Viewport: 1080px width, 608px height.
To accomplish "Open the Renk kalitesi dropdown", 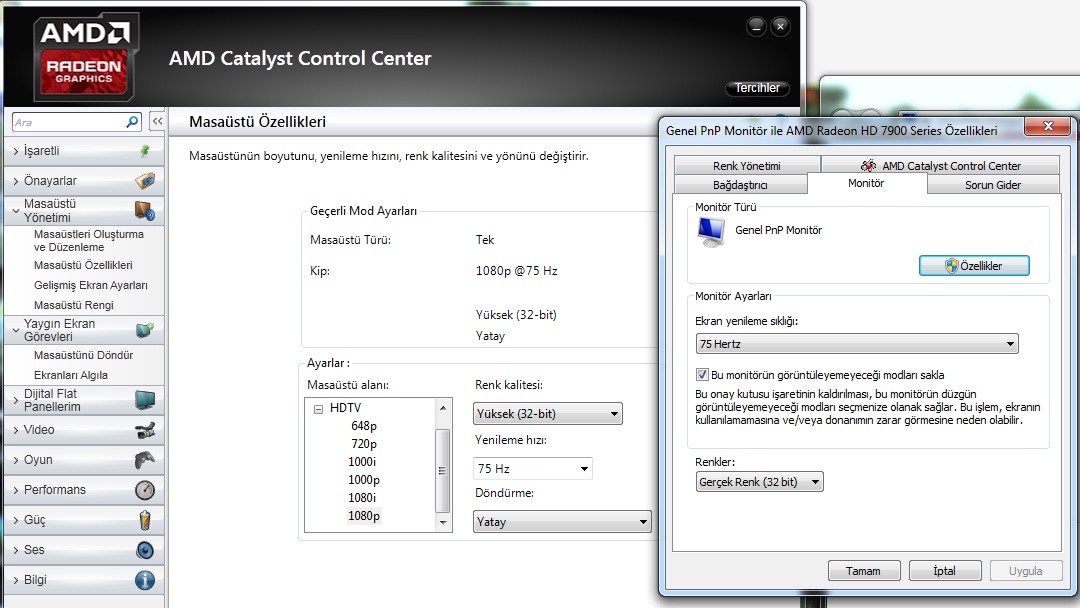I will (548, 413).
